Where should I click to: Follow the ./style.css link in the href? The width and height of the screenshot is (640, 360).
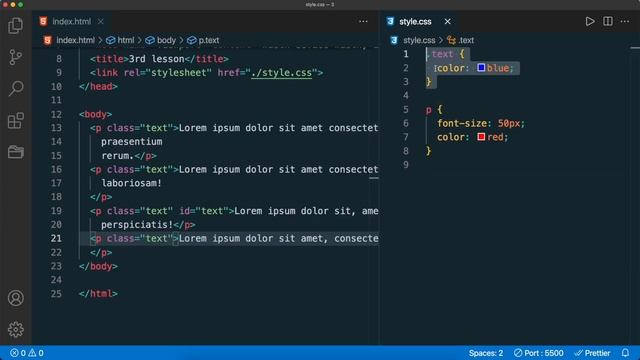282,73
